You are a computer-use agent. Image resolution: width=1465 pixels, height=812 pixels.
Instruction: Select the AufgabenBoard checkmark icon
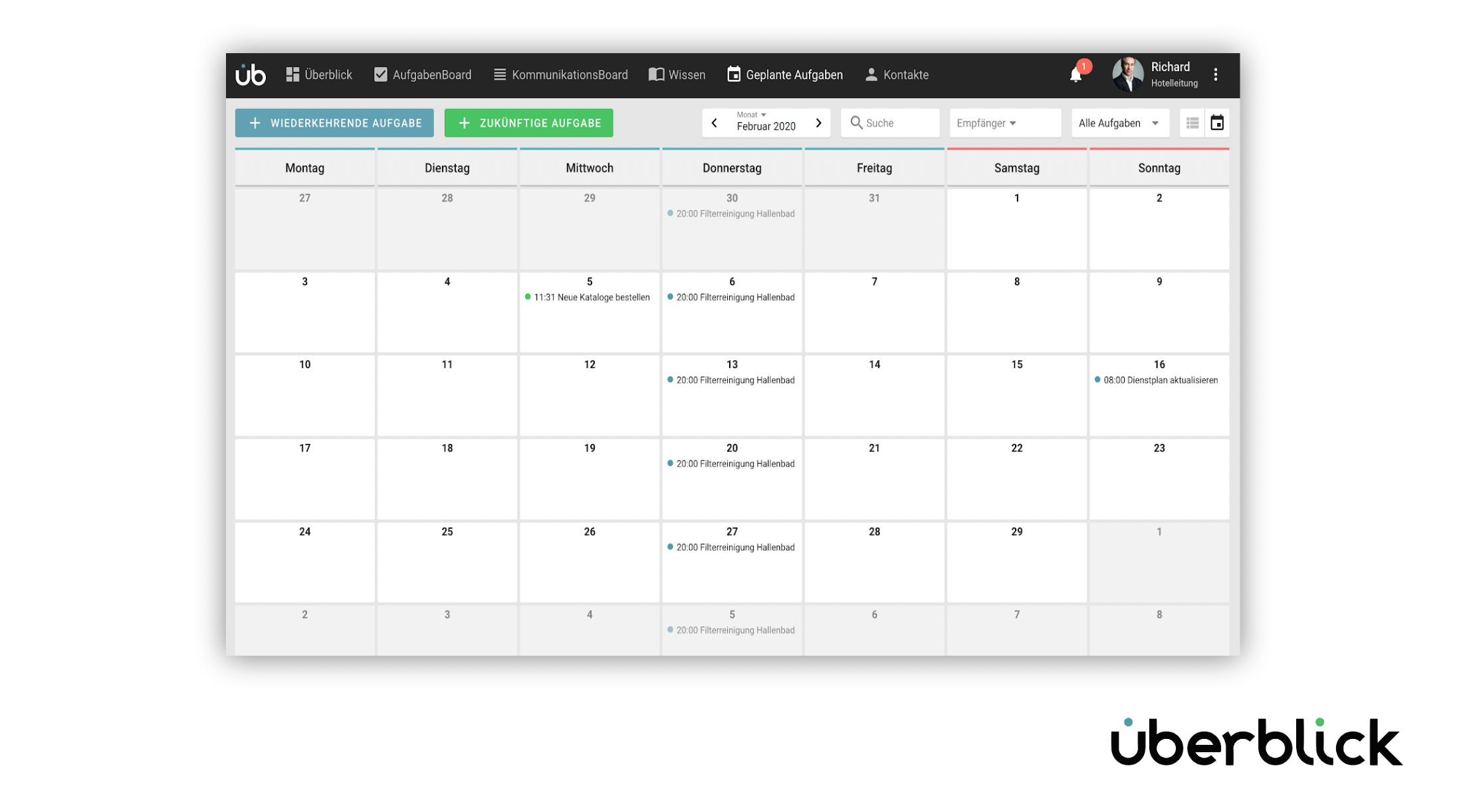click(x=381, y=74)
